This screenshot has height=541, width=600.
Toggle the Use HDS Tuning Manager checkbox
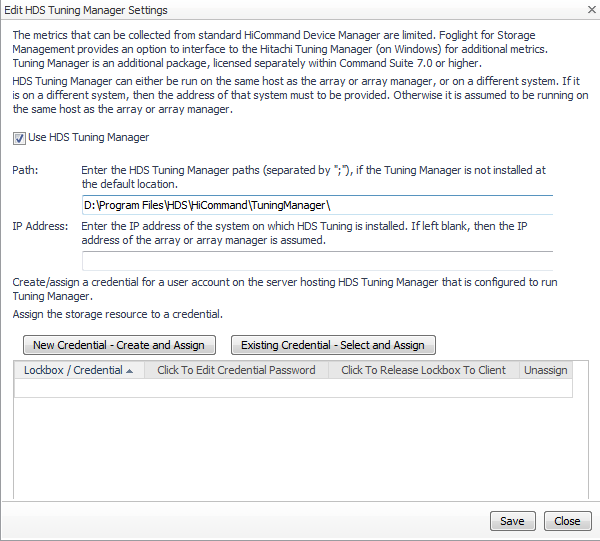pyautogui.click(x=19, y=138)
